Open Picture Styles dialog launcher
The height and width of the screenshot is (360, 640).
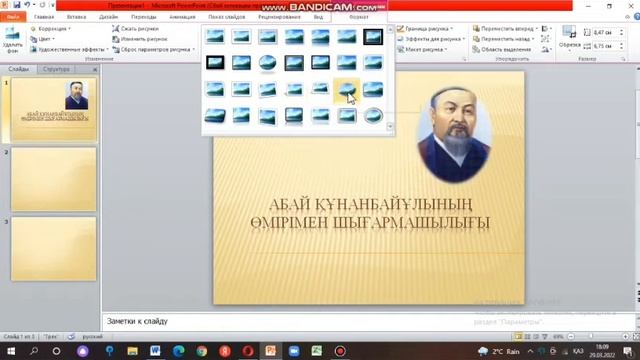(x=464, y=59)
